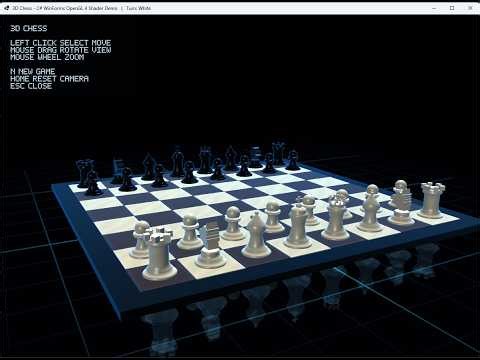Pick the white pawn before the nearest knight

[190, 232]
